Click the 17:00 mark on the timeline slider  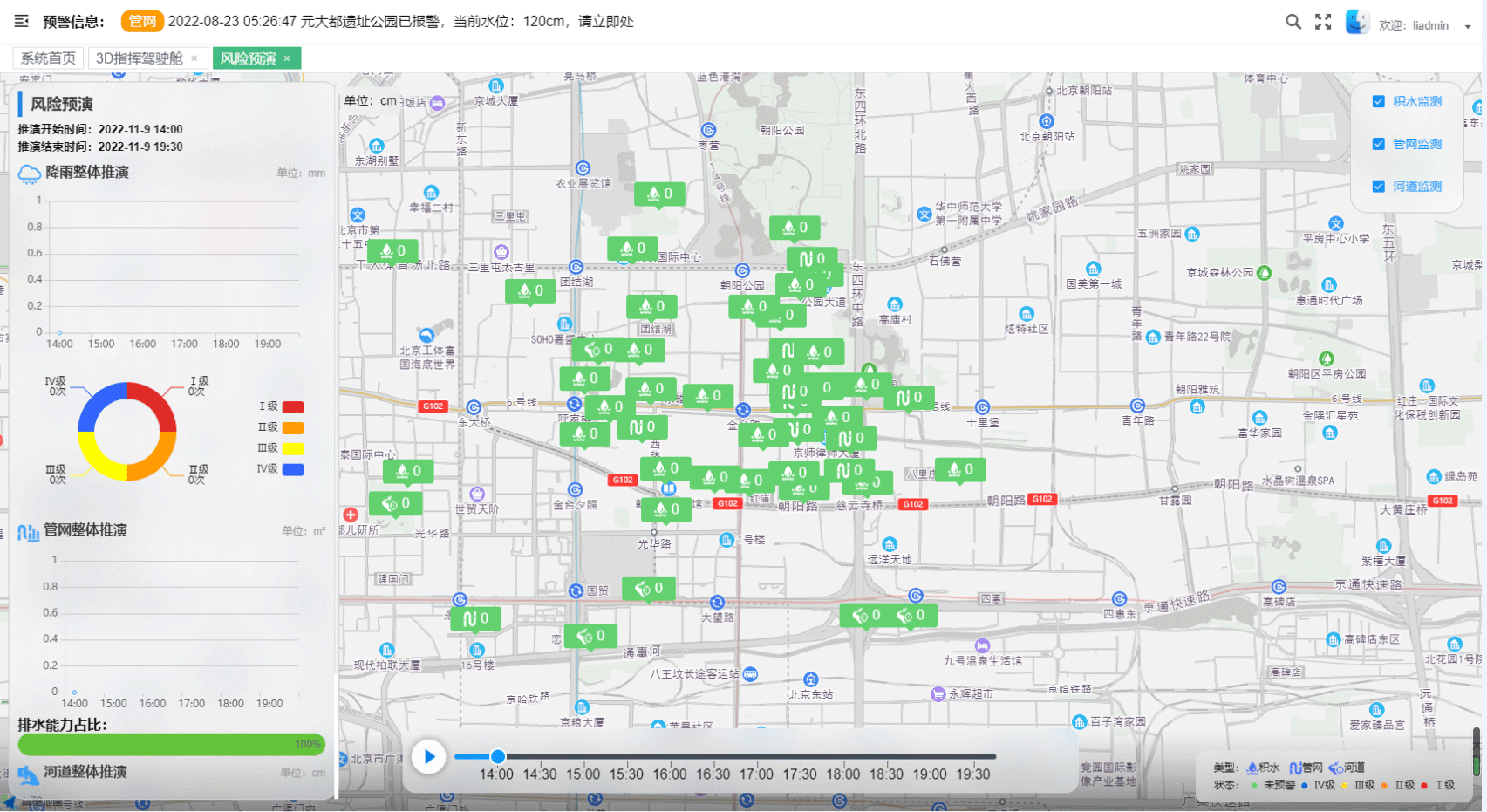point(756,757)
